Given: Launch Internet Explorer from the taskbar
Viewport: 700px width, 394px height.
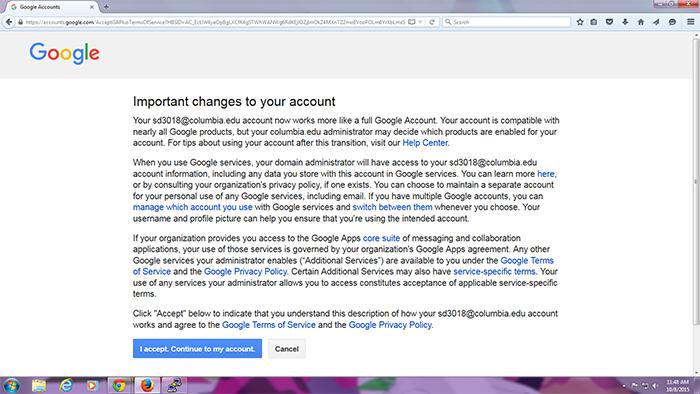Looking at the screenshot, I should click(x=66, y=385).
